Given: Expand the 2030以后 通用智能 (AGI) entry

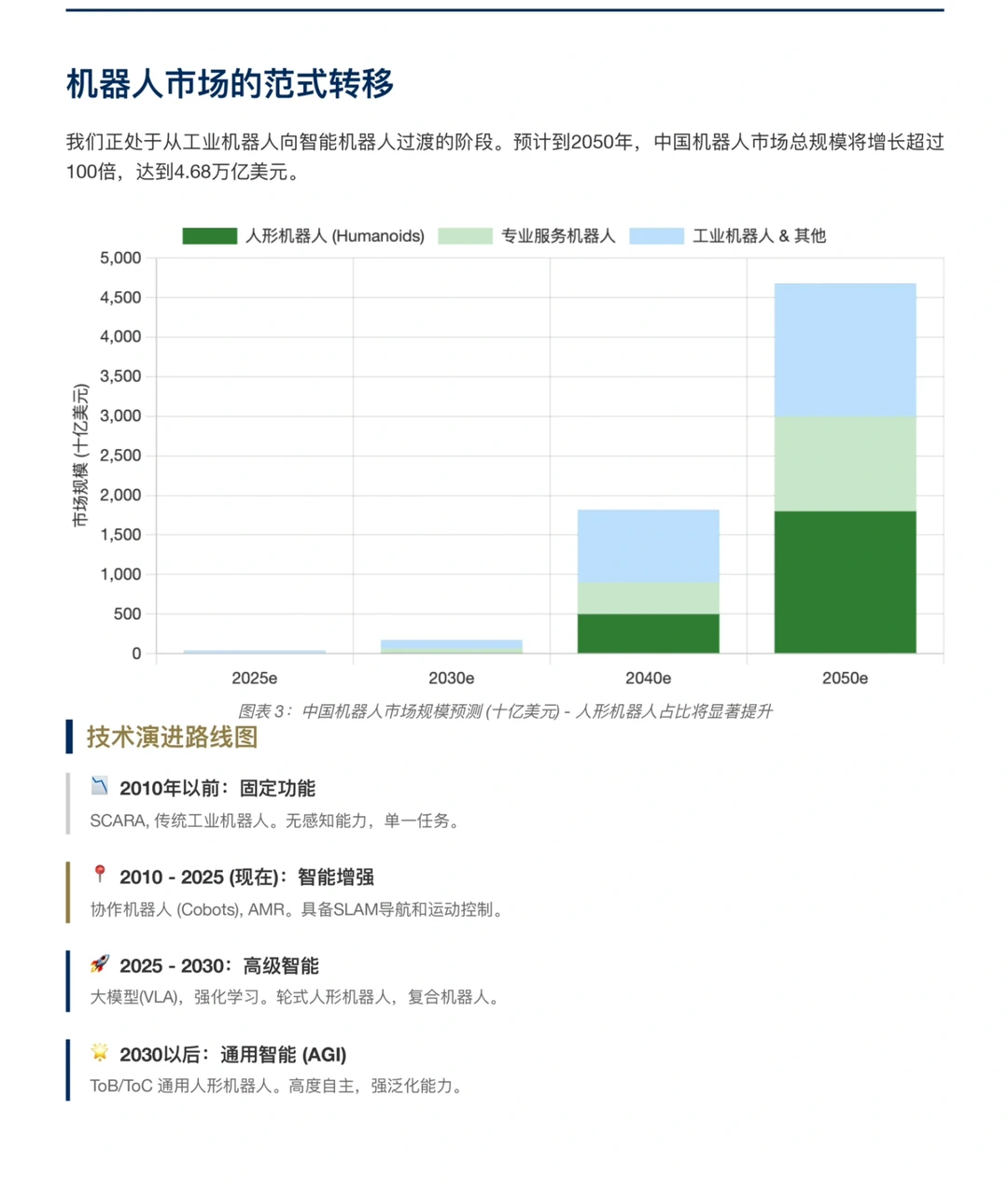Looking at the screenshot, I should pos(233,1054).
